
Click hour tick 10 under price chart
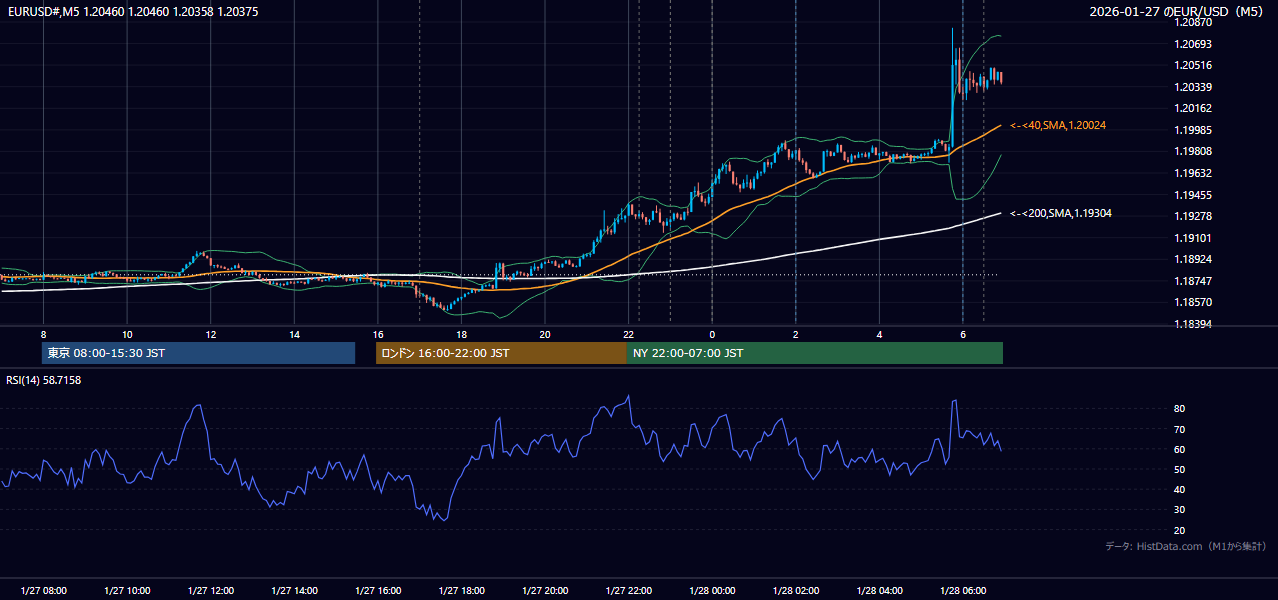tap(127, 334)
